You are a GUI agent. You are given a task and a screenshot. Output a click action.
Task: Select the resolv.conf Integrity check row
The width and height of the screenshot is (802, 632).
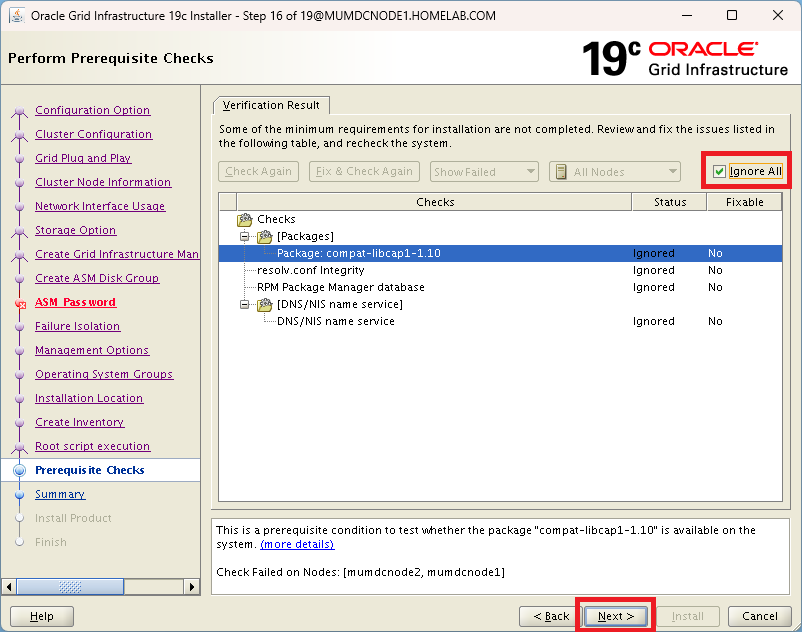click(x=310, y=270)
